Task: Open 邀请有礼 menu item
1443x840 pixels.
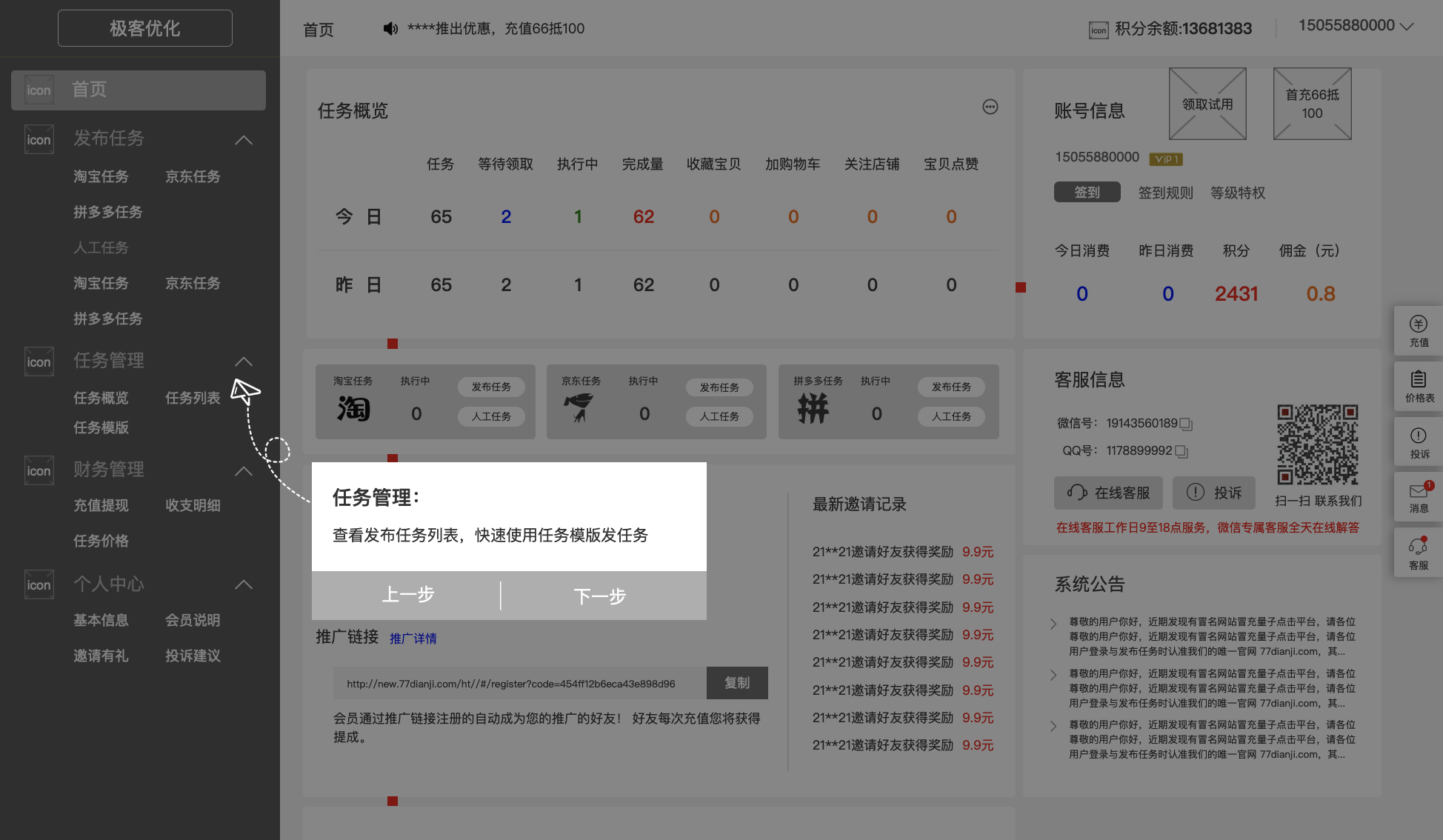Action: [x=101, y=656]
